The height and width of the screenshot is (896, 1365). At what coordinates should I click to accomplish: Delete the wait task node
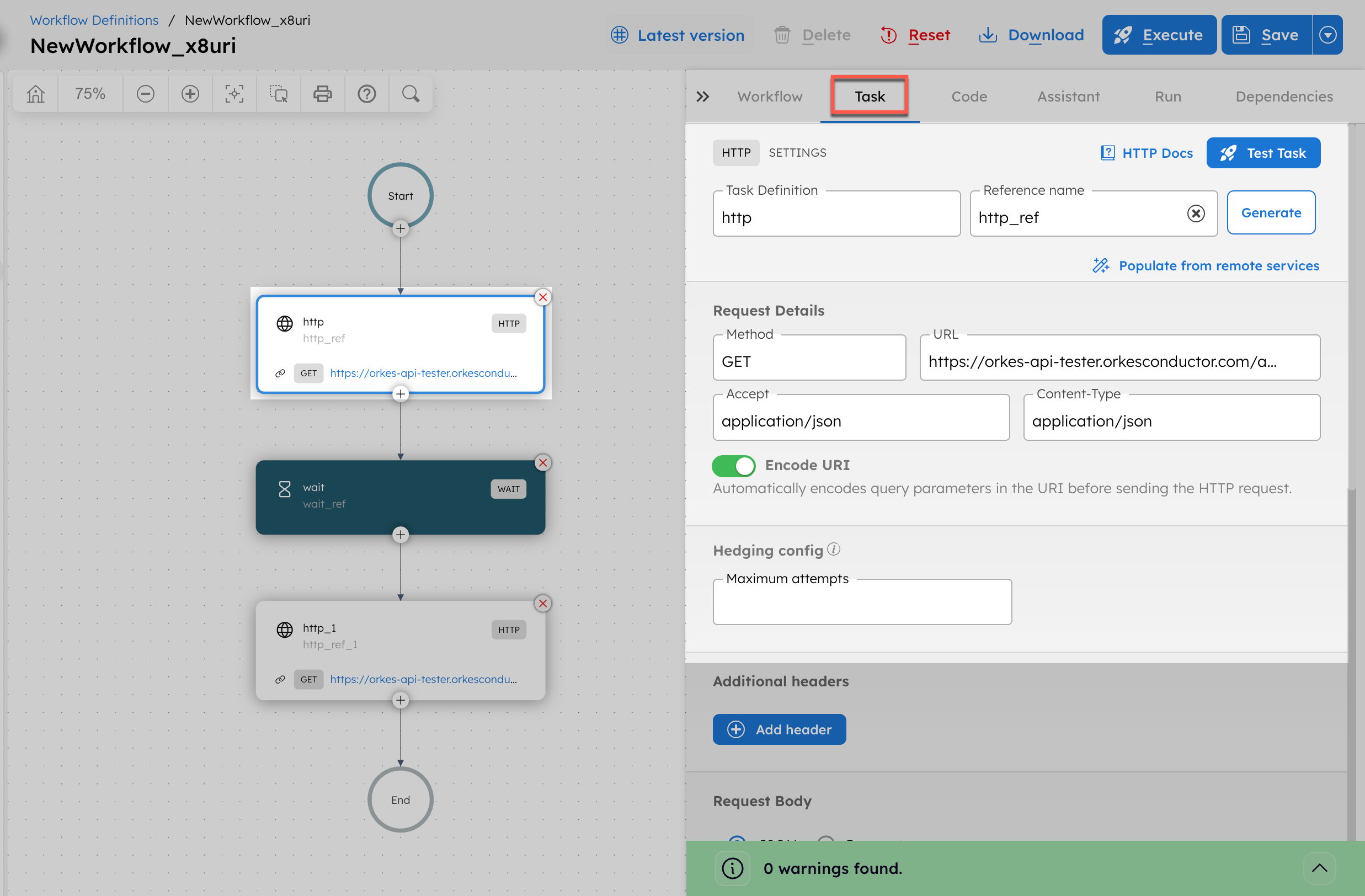tap(542, 462)
